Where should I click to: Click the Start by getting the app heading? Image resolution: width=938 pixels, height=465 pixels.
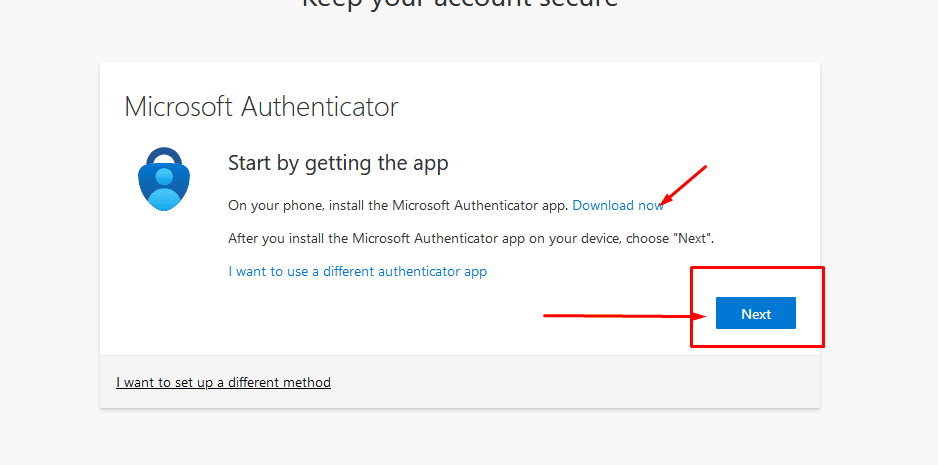338,163
